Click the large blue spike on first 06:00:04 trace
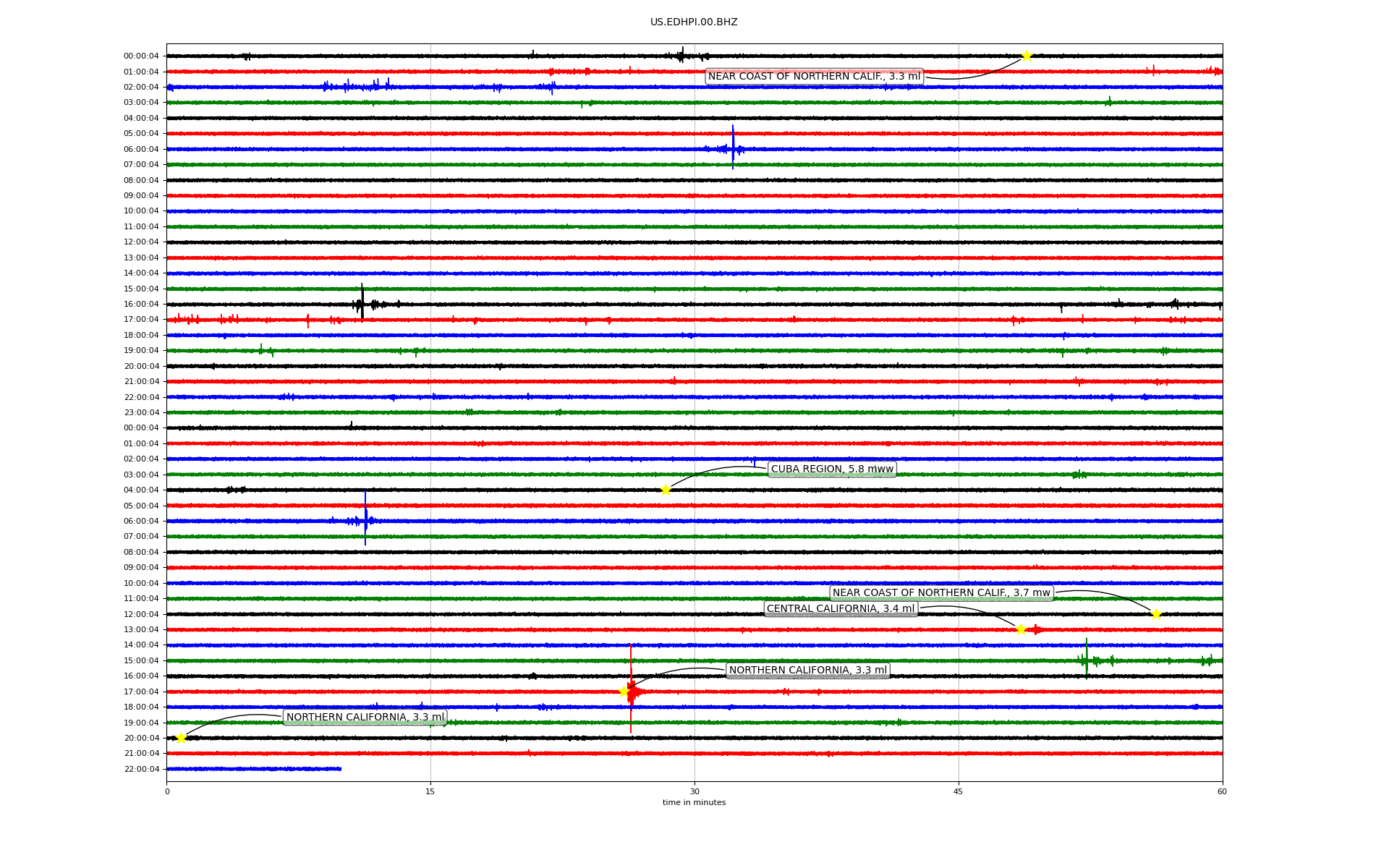1389x868 pixels. tap(733, 147)
